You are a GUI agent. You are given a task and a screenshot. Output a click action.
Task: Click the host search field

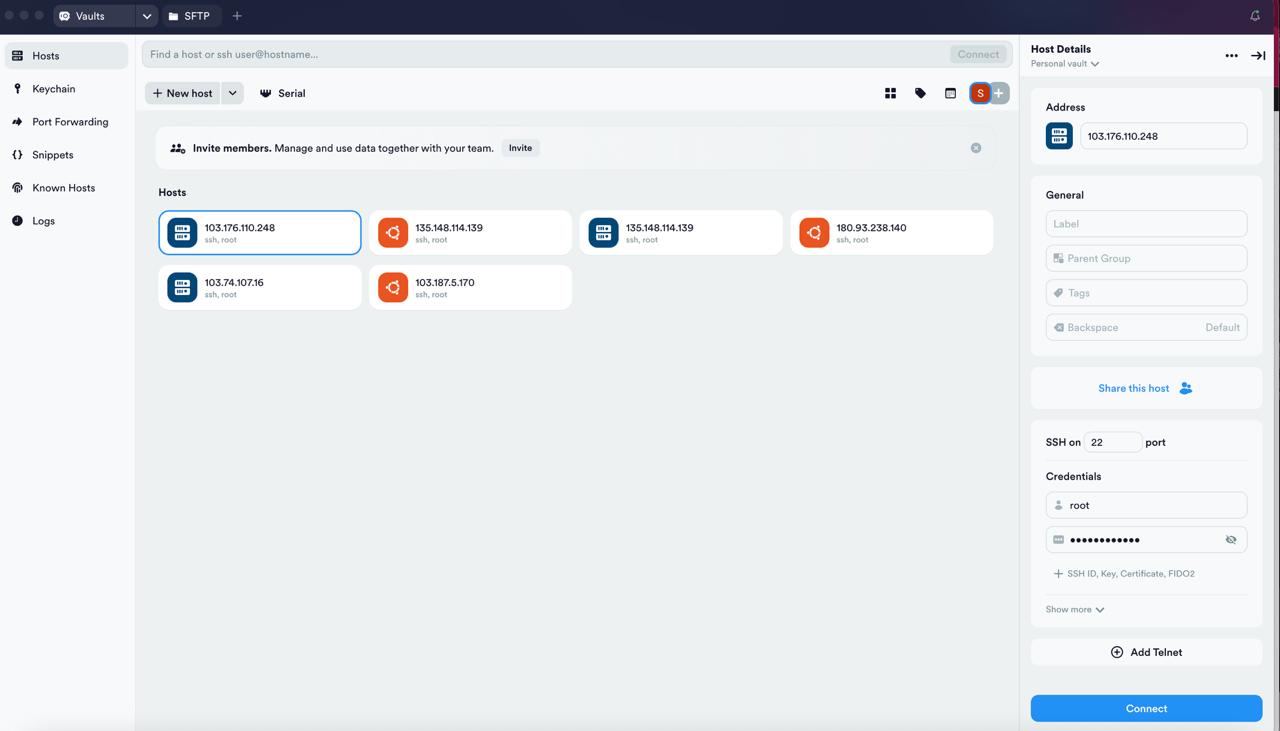545,54
